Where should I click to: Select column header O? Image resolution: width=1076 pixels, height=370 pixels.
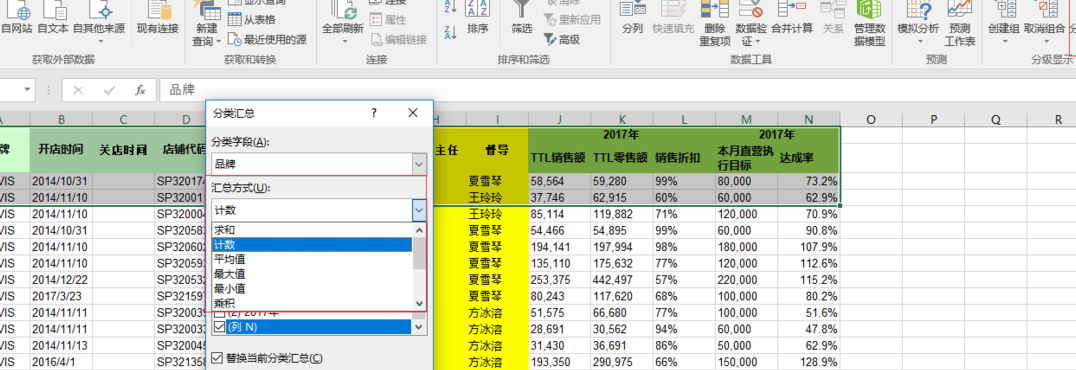[x=871, y=119]
